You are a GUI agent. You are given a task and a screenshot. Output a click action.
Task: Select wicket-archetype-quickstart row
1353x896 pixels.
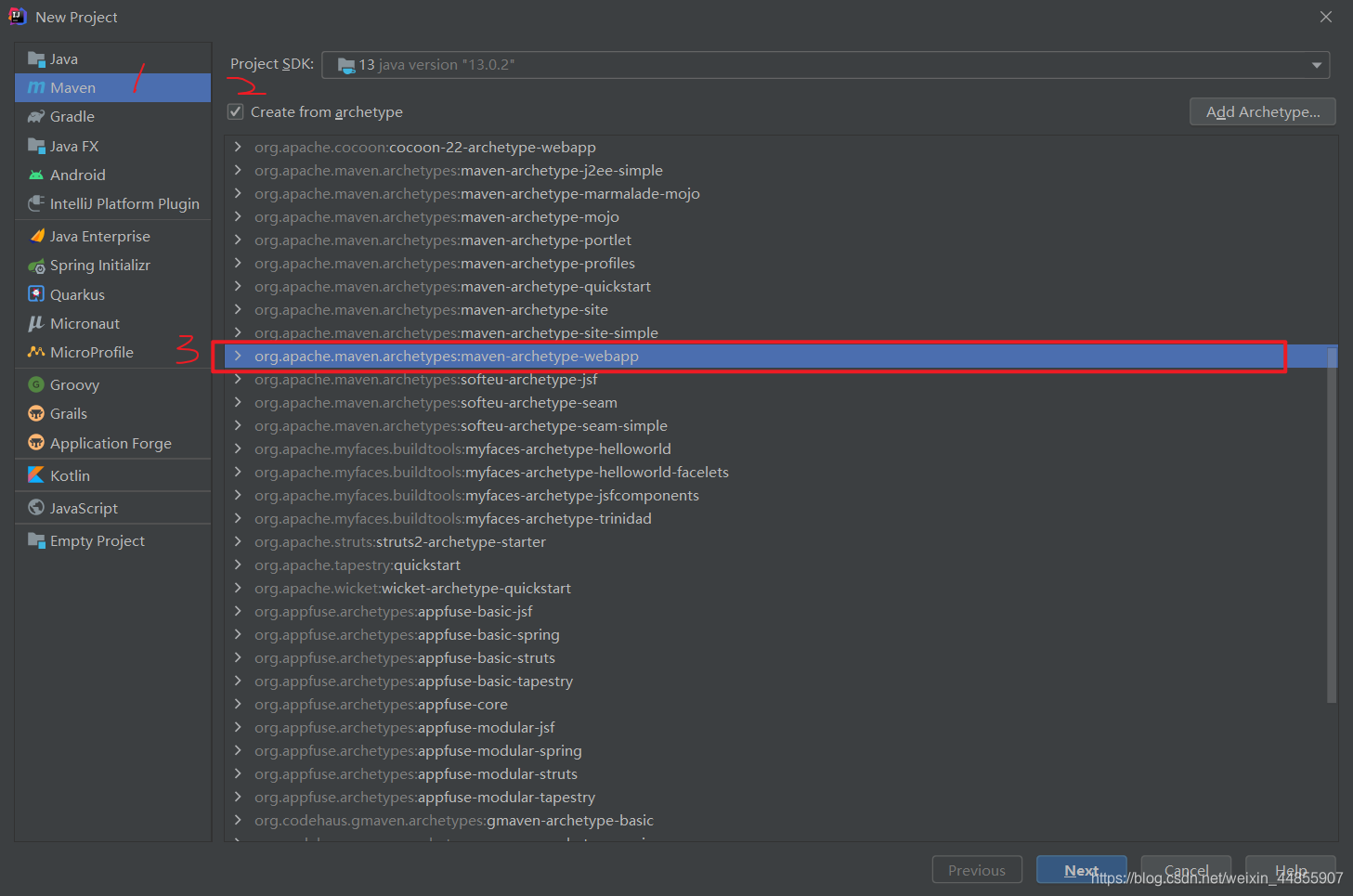(x=780, y=588)
